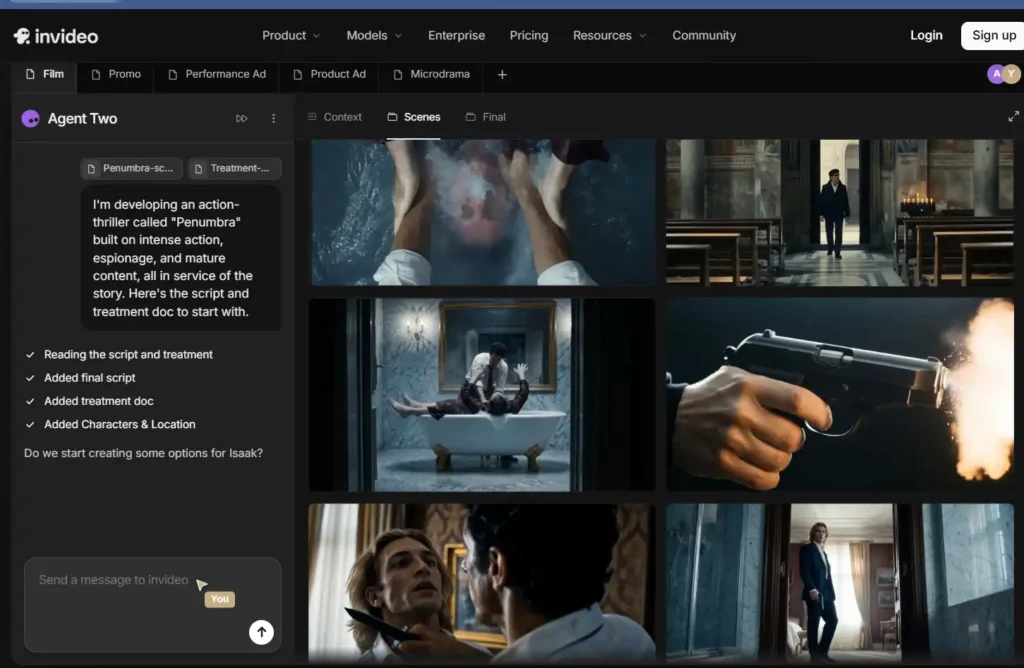1024x668 pixels.
Task: Switch to the Context tab
Action: 334,117
